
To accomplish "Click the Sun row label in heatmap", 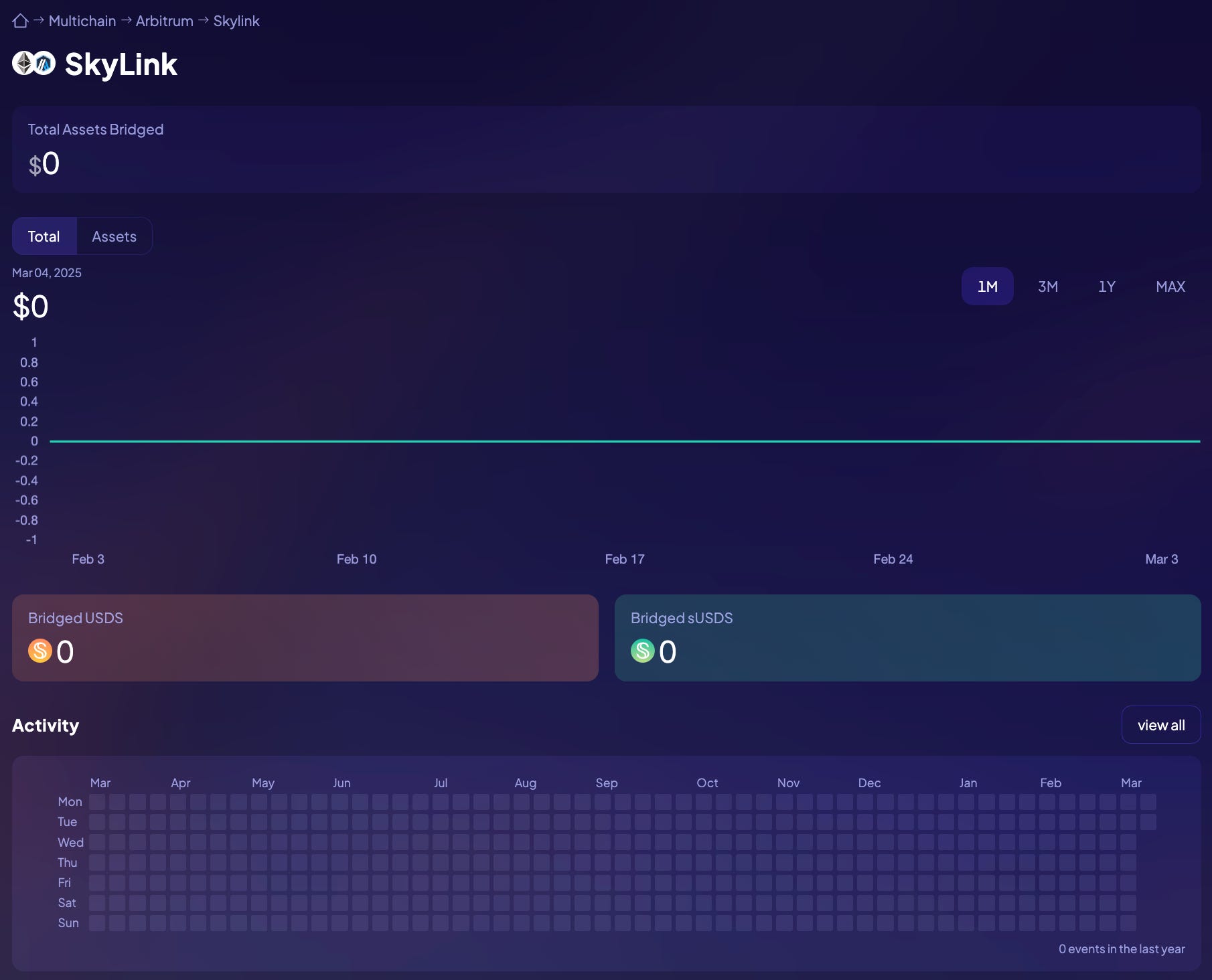I will pos(68,922).
